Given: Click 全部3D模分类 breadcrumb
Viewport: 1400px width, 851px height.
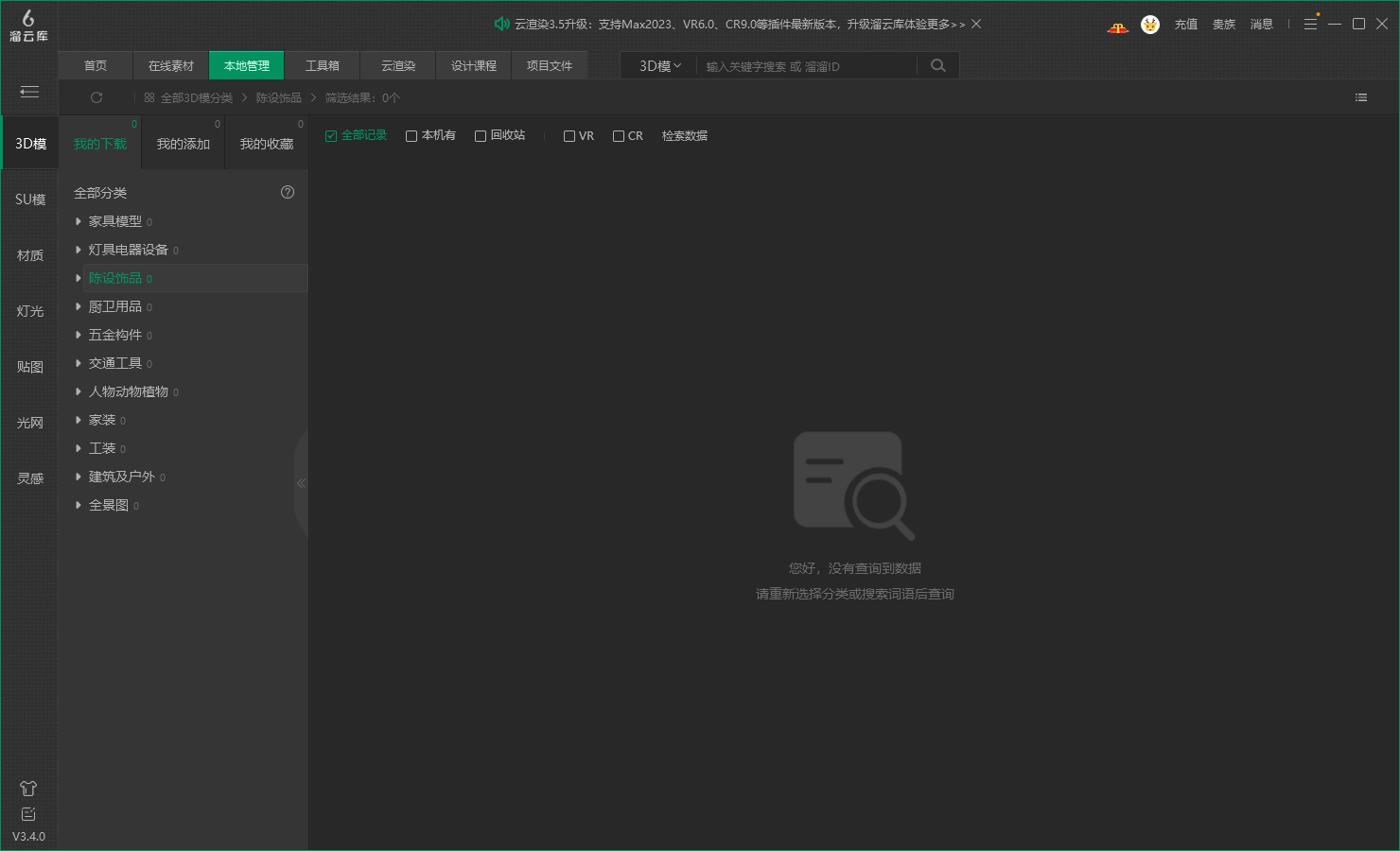Looking at the screenshot, I should pos(197,97).
